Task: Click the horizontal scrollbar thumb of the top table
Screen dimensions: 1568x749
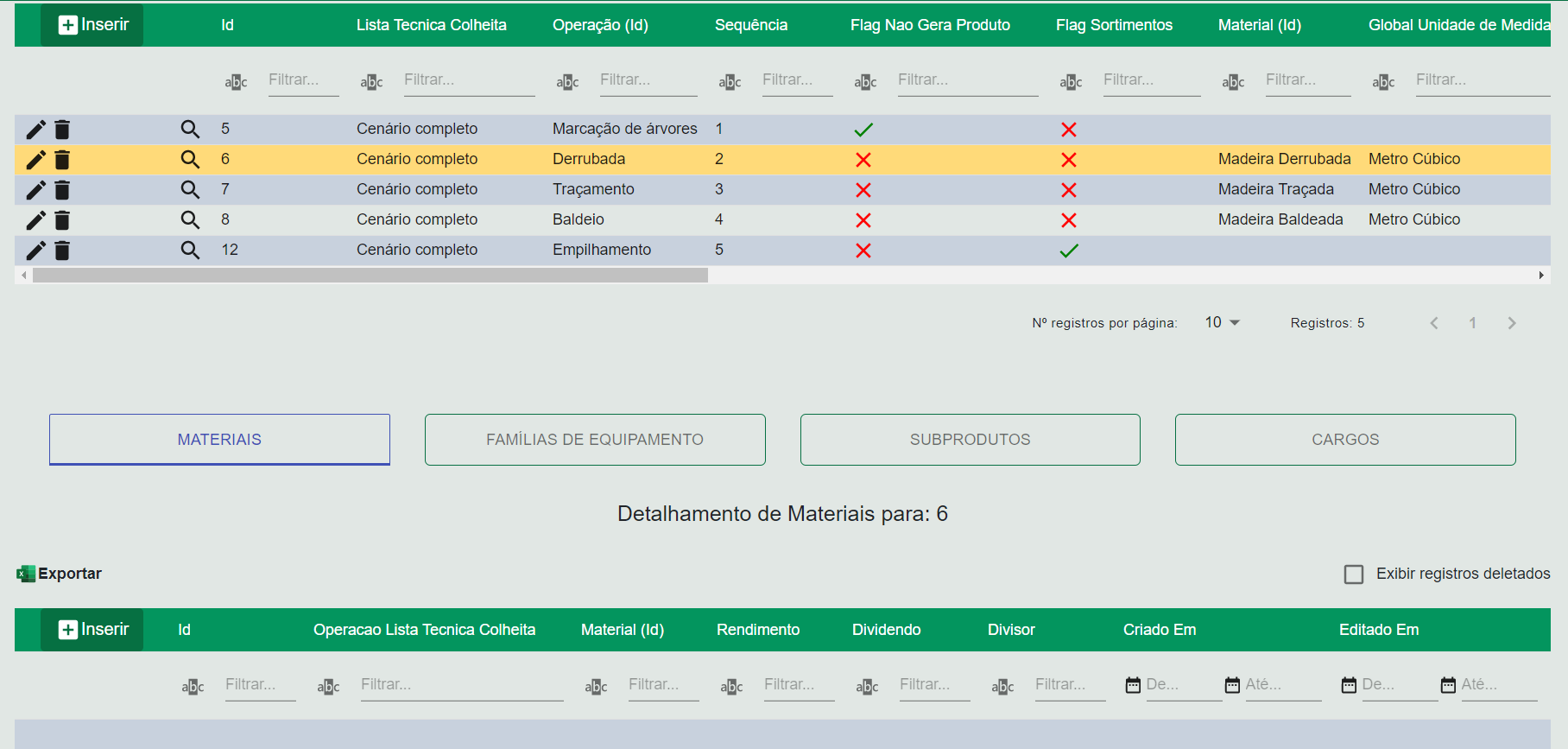Action: (370, 276)
